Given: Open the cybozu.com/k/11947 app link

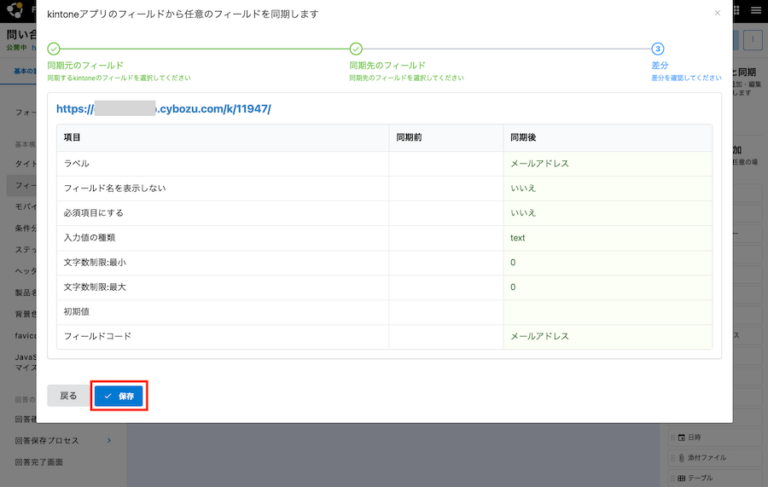Looking at the screenshot, I should pyautogui.click(x=164, y=108).
